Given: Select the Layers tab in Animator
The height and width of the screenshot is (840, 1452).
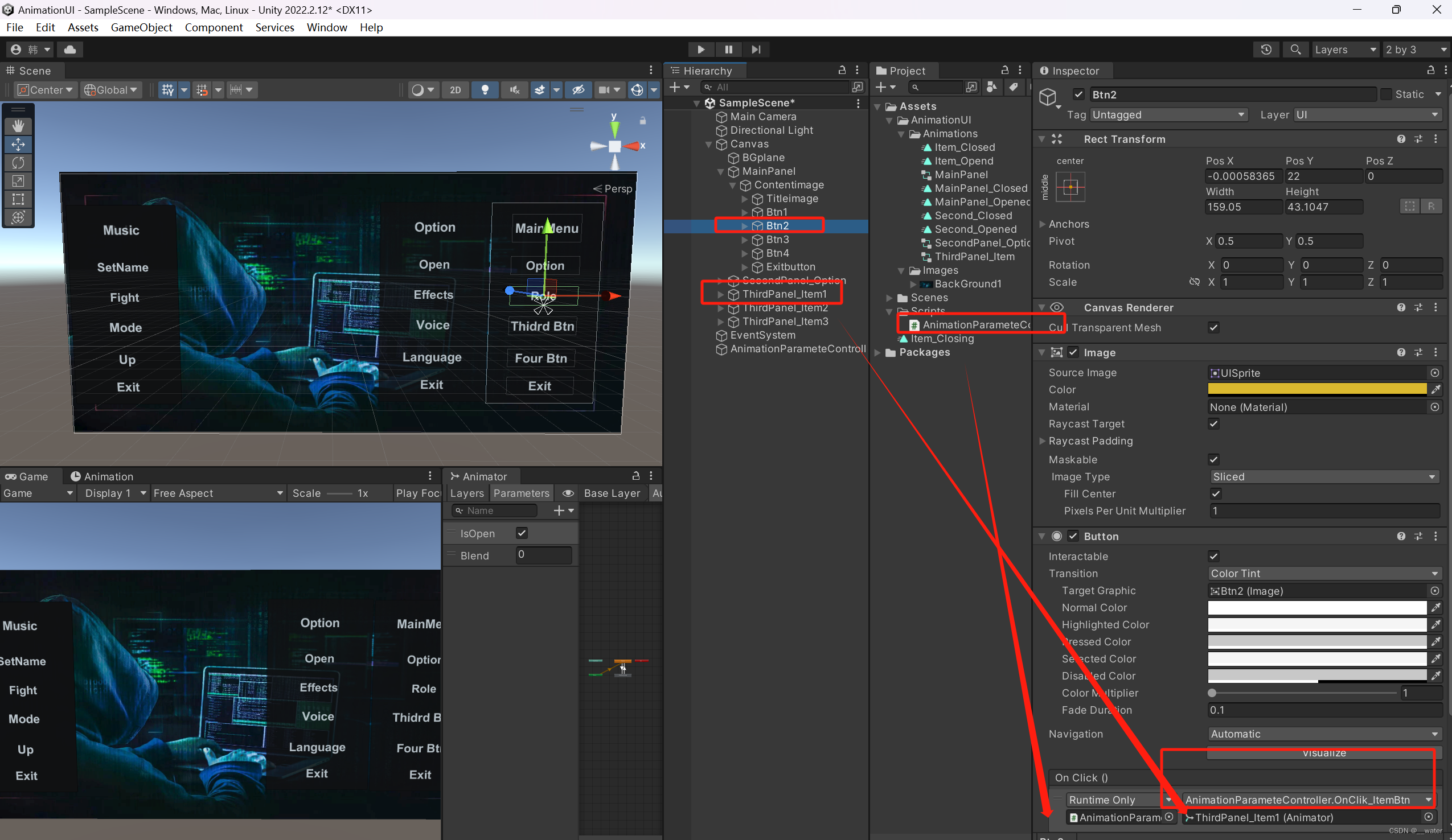Looking at the screenshot, I should click(467, 493).
